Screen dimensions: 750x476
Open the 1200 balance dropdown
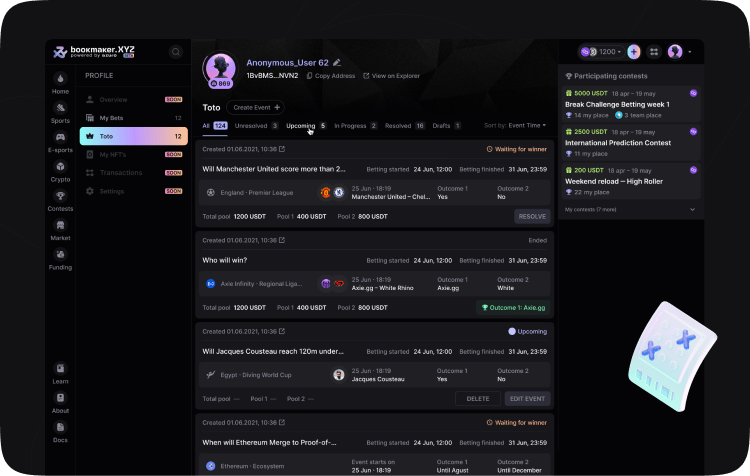(602, 52)
